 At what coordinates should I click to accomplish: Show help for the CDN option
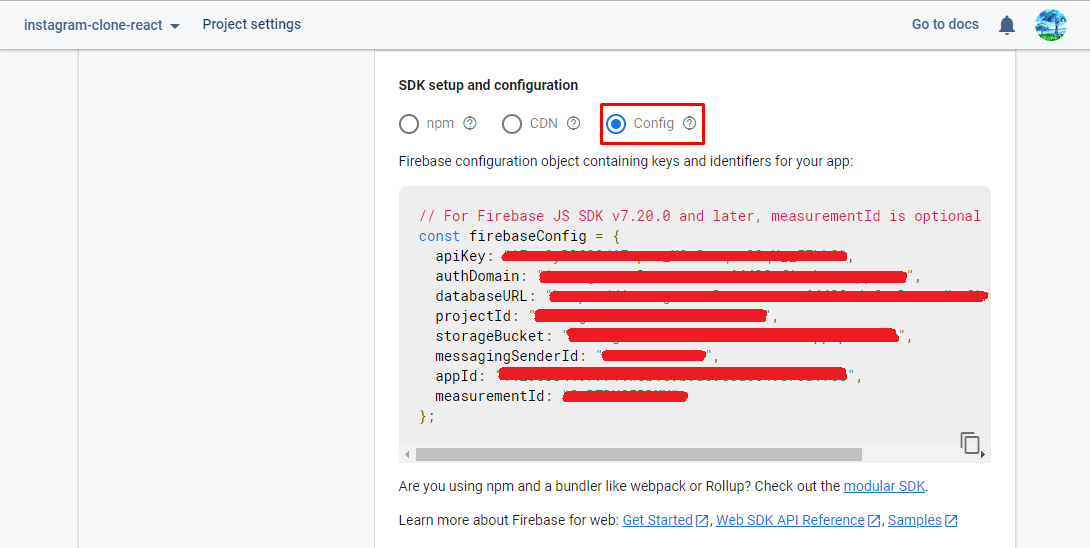tap(574, 123)
